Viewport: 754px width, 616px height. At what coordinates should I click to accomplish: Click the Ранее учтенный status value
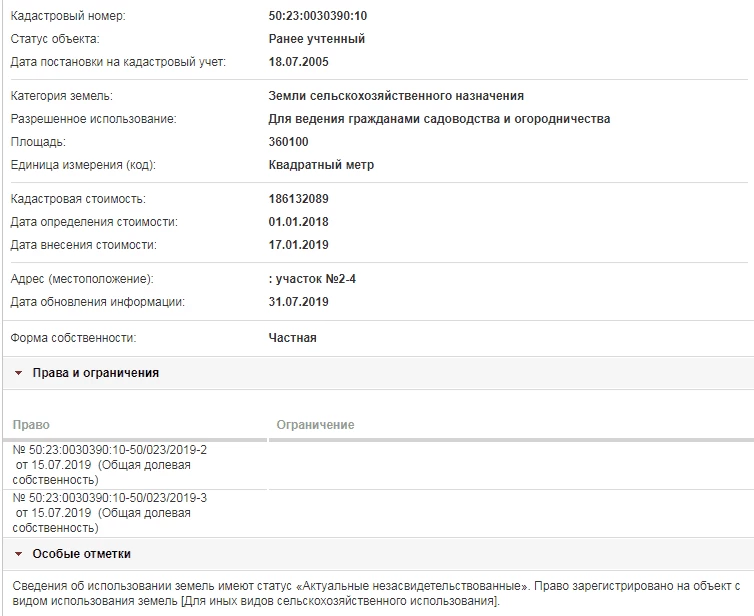click(x=317, y=39)
